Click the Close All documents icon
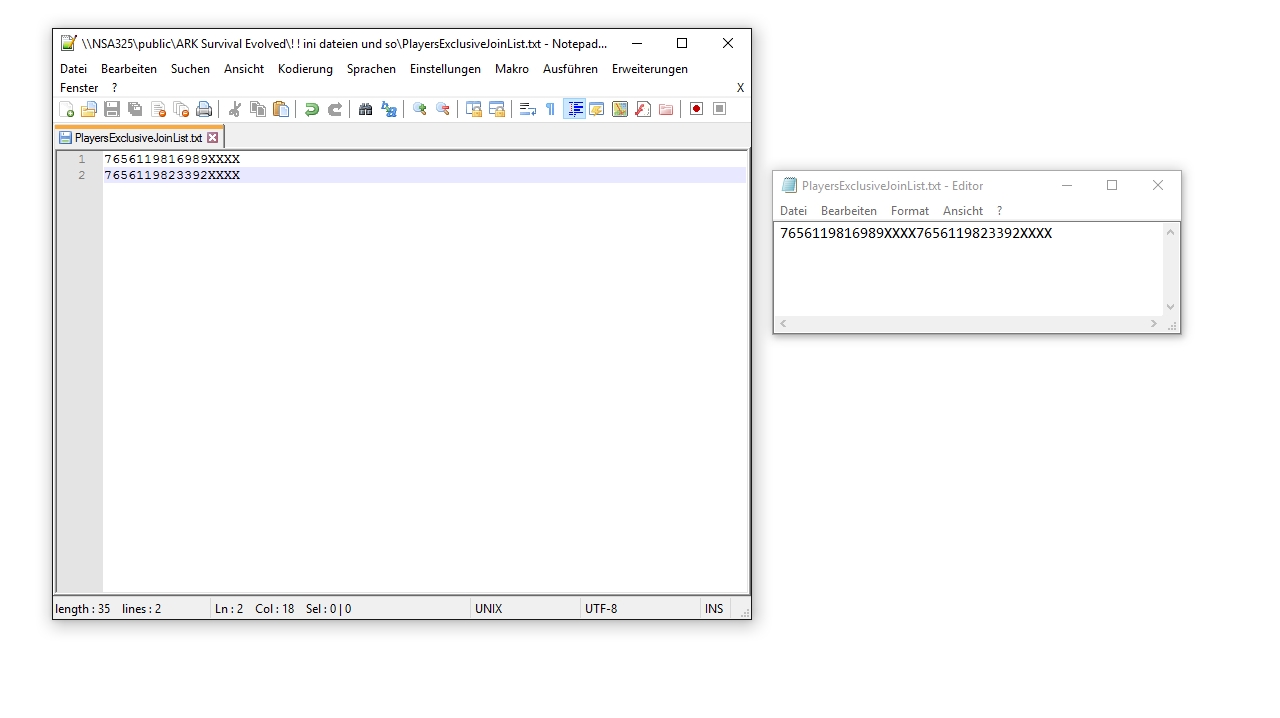1280x718 pixels. click(x=181, y=109)
